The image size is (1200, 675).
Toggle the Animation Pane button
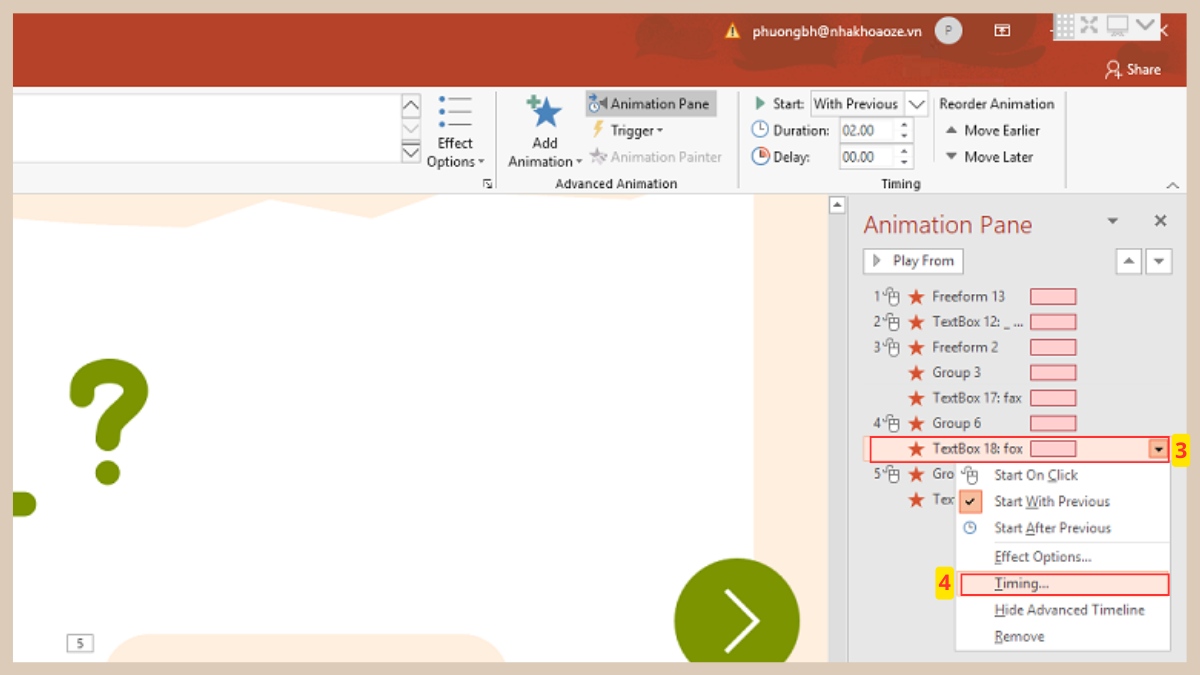click(x=650, y=104)
